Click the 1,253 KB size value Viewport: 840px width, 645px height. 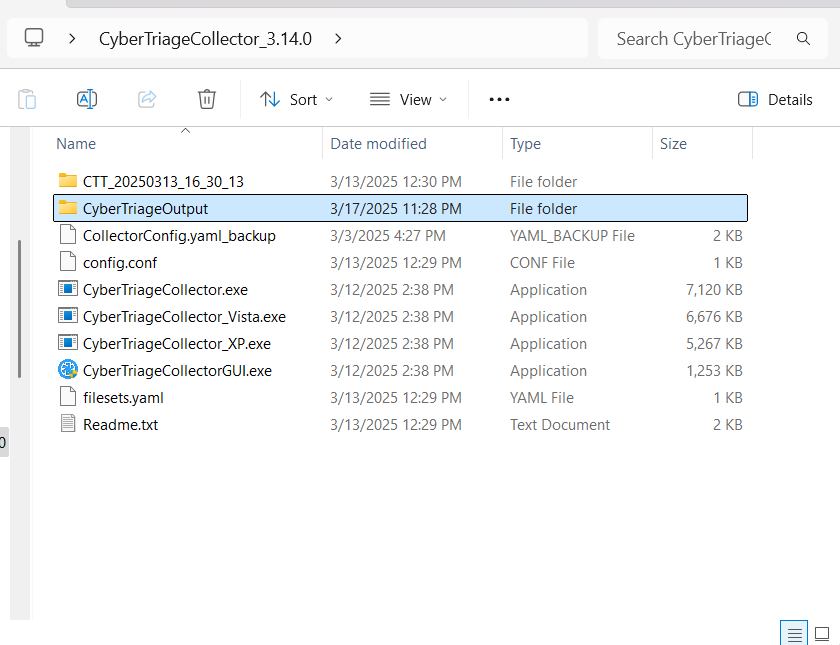(x=714, y=371)
